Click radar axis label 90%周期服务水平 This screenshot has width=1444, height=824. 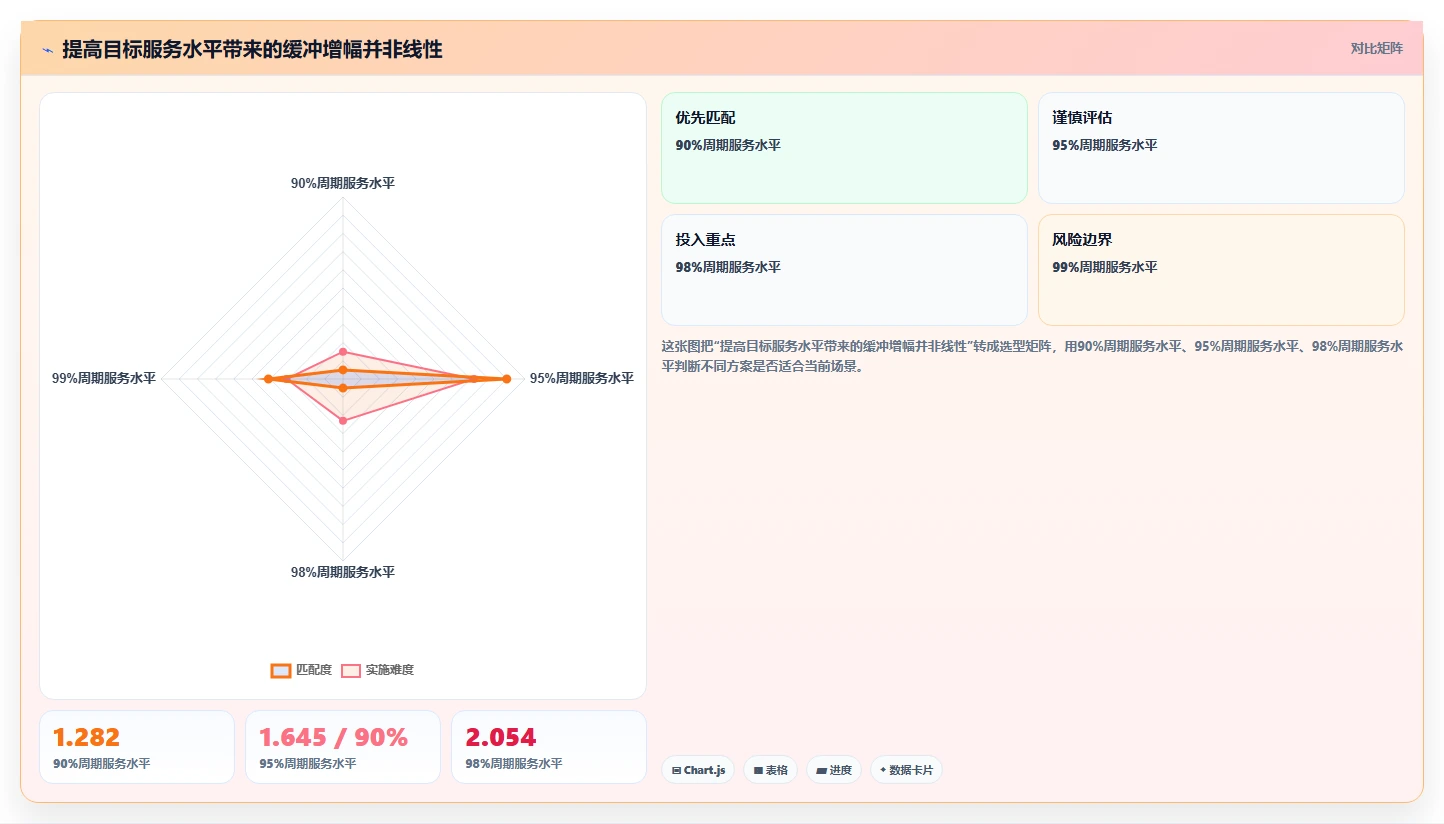[x=343, y=183]
